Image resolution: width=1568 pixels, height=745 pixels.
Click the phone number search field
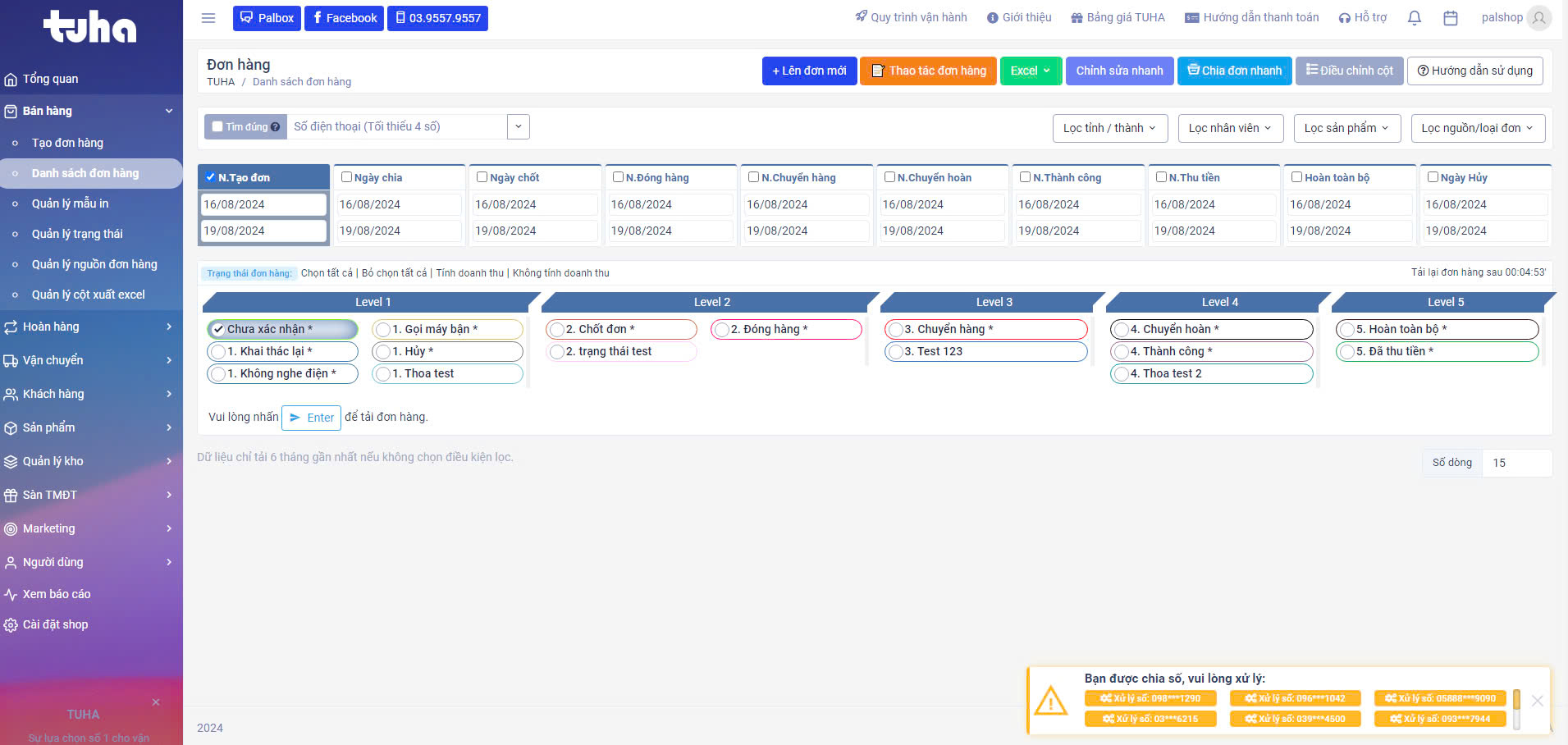click(x=396, y=127)
